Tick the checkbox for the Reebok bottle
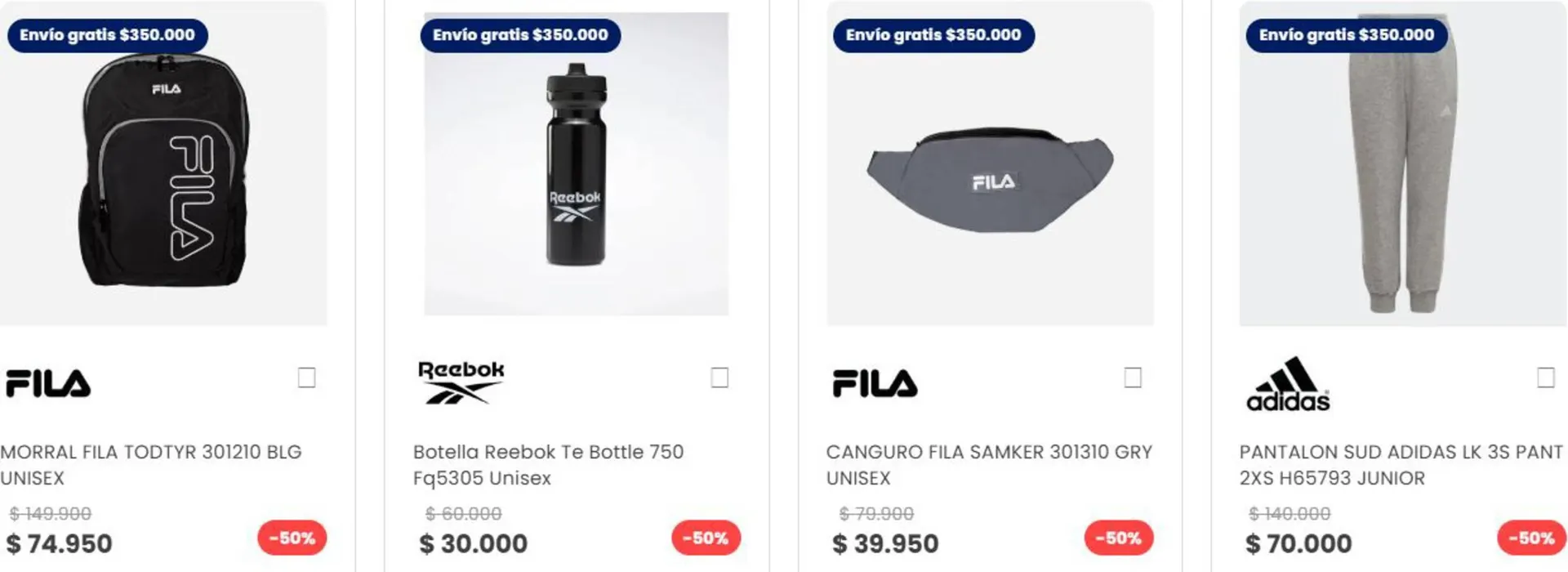The height and width of the screenshot is (572, 1568). click(x=719, y=378)
